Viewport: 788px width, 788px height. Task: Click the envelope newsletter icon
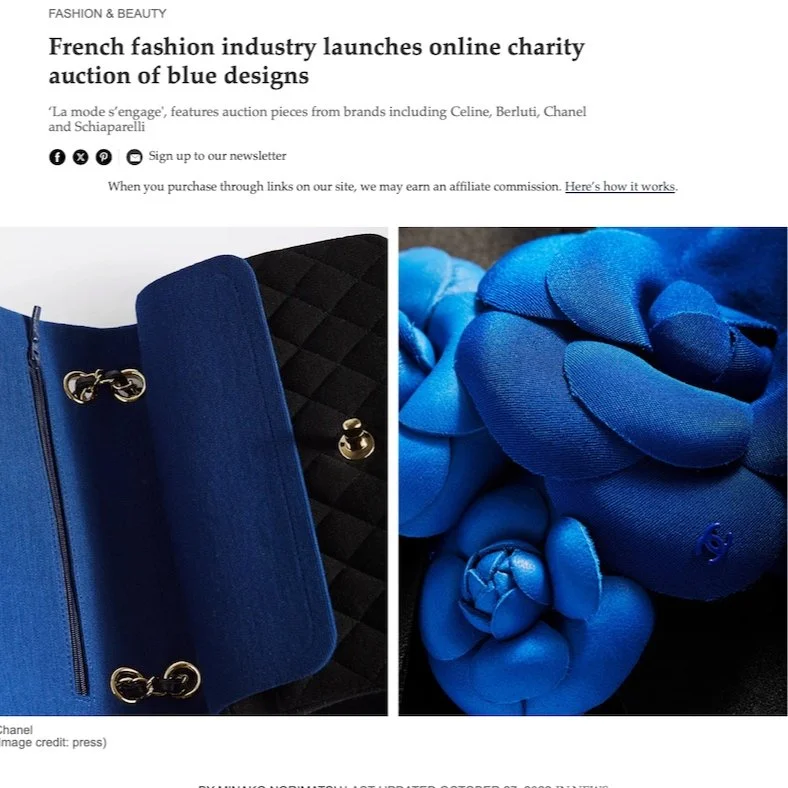pyautogui.click(x=134, y=157)
